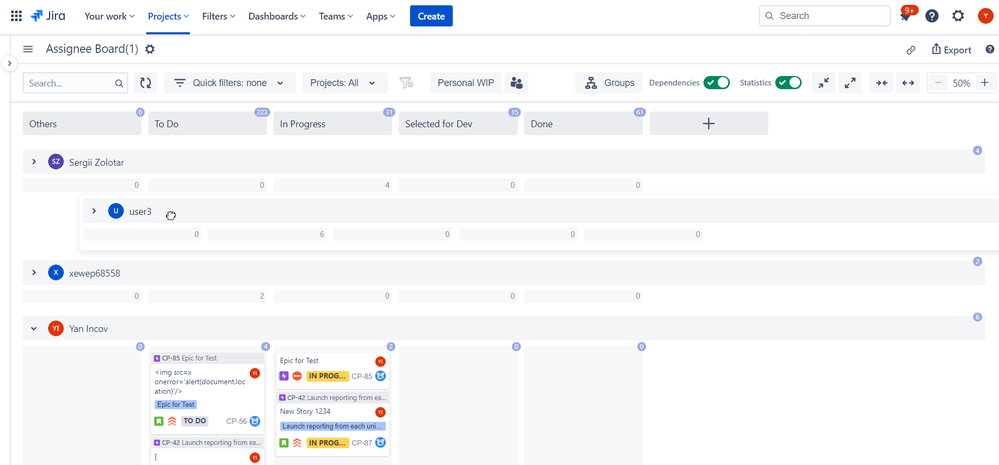Open the Projects: All dropdown
999x465 pixels.
pos(345,83)
